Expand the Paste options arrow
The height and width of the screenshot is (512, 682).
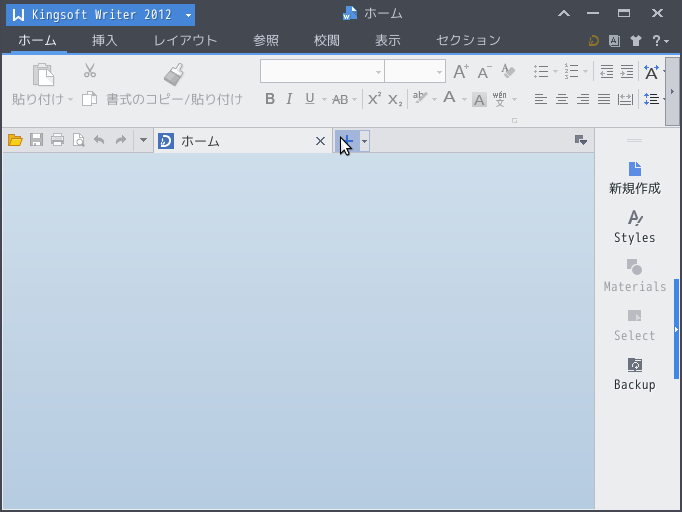pos(70,100)
